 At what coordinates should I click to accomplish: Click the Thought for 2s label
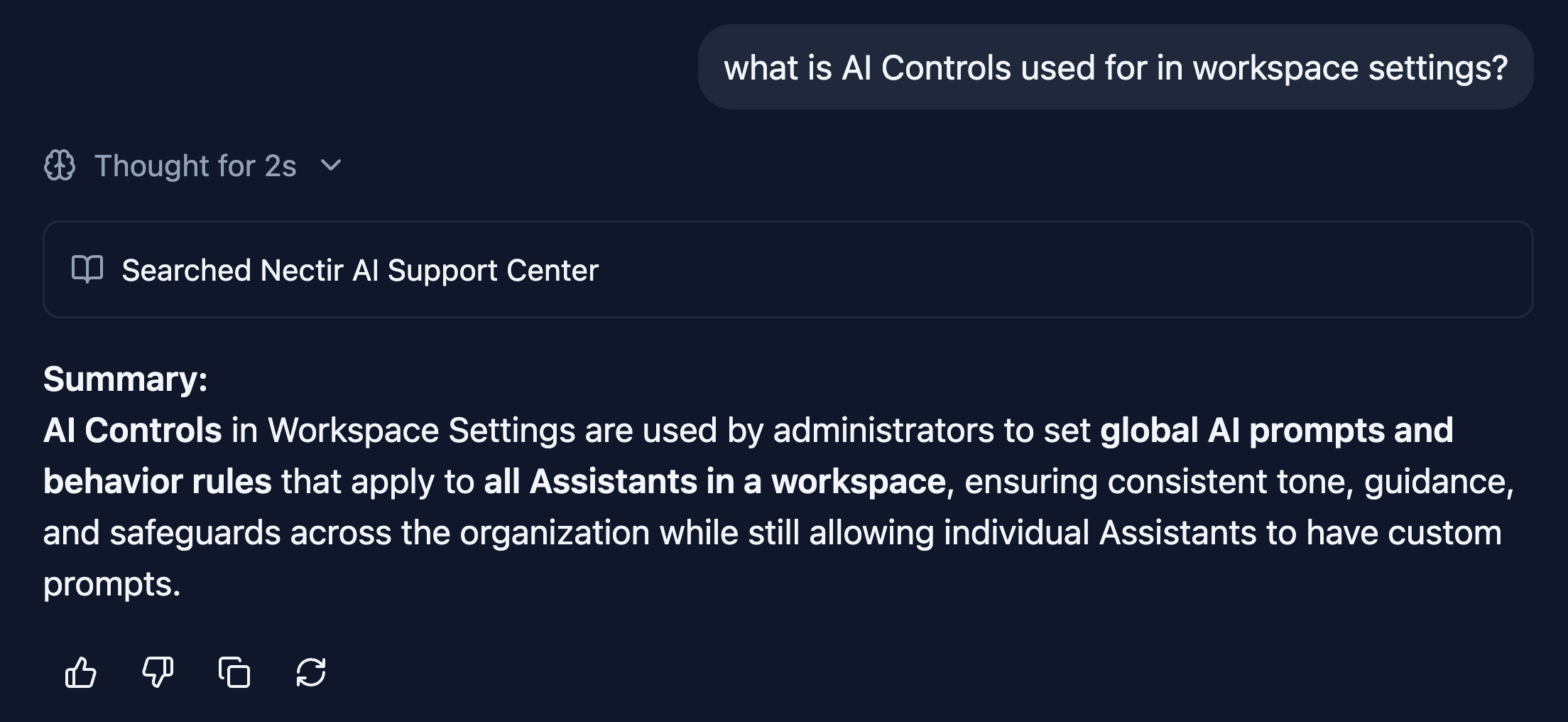point(197,166)
